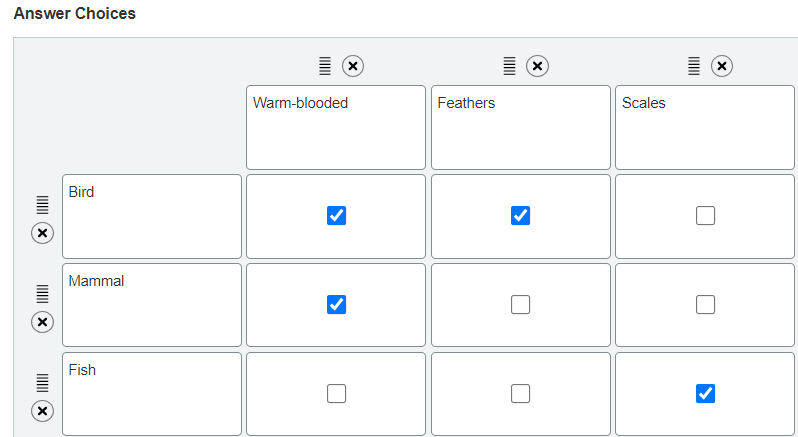The image size is (798, 437).
Task: Remove the Scales column via its X icon
Action: [721, 66]
